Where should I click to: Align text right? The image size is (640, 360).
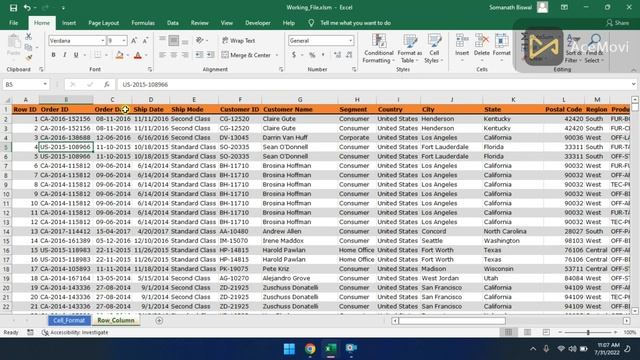click(x=185, y=55)
